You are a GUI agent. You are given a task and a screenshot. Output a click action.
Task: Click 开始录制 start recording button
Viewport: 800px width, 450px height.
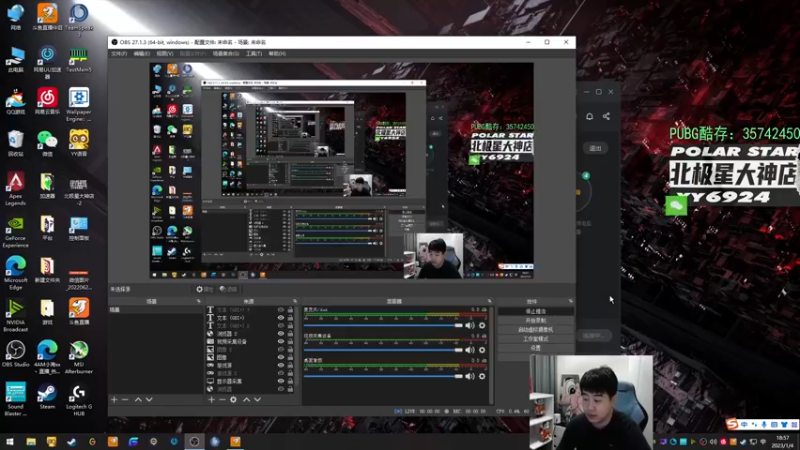pos(536,320)
